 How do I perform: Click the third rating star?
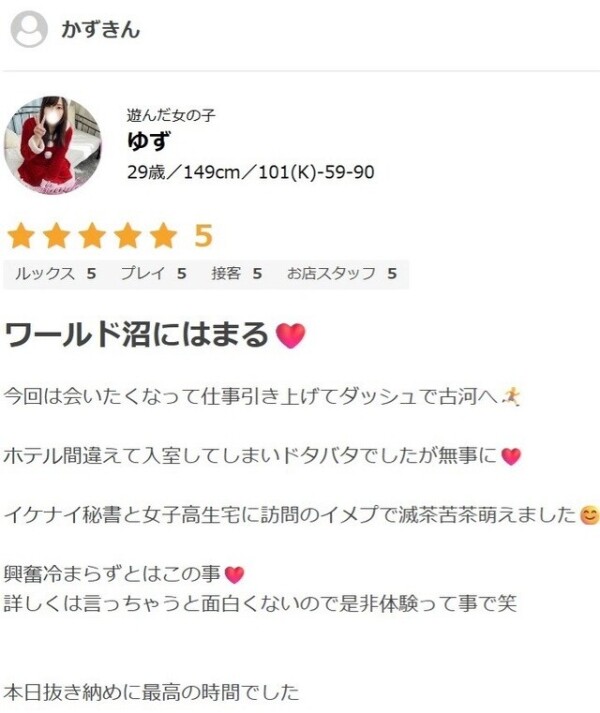coord(92,236)
